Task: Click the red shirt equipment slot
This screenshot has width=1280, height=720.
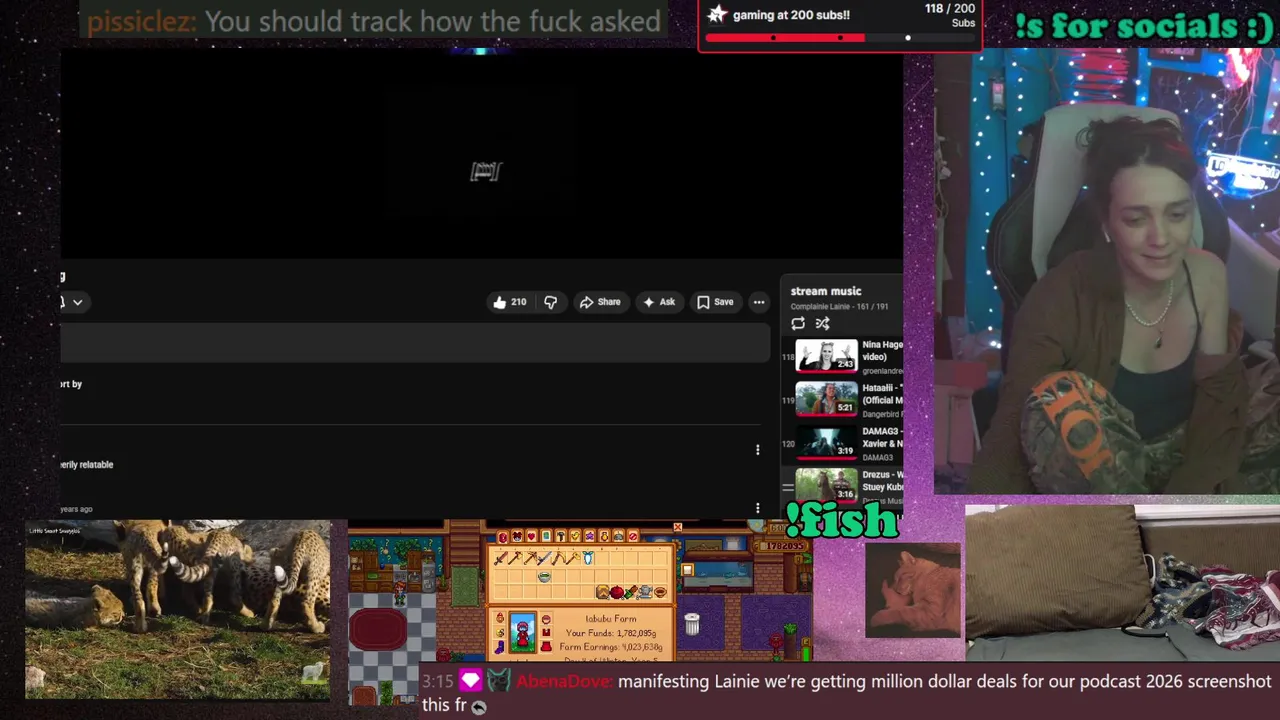Action: [x=546, y=632]
